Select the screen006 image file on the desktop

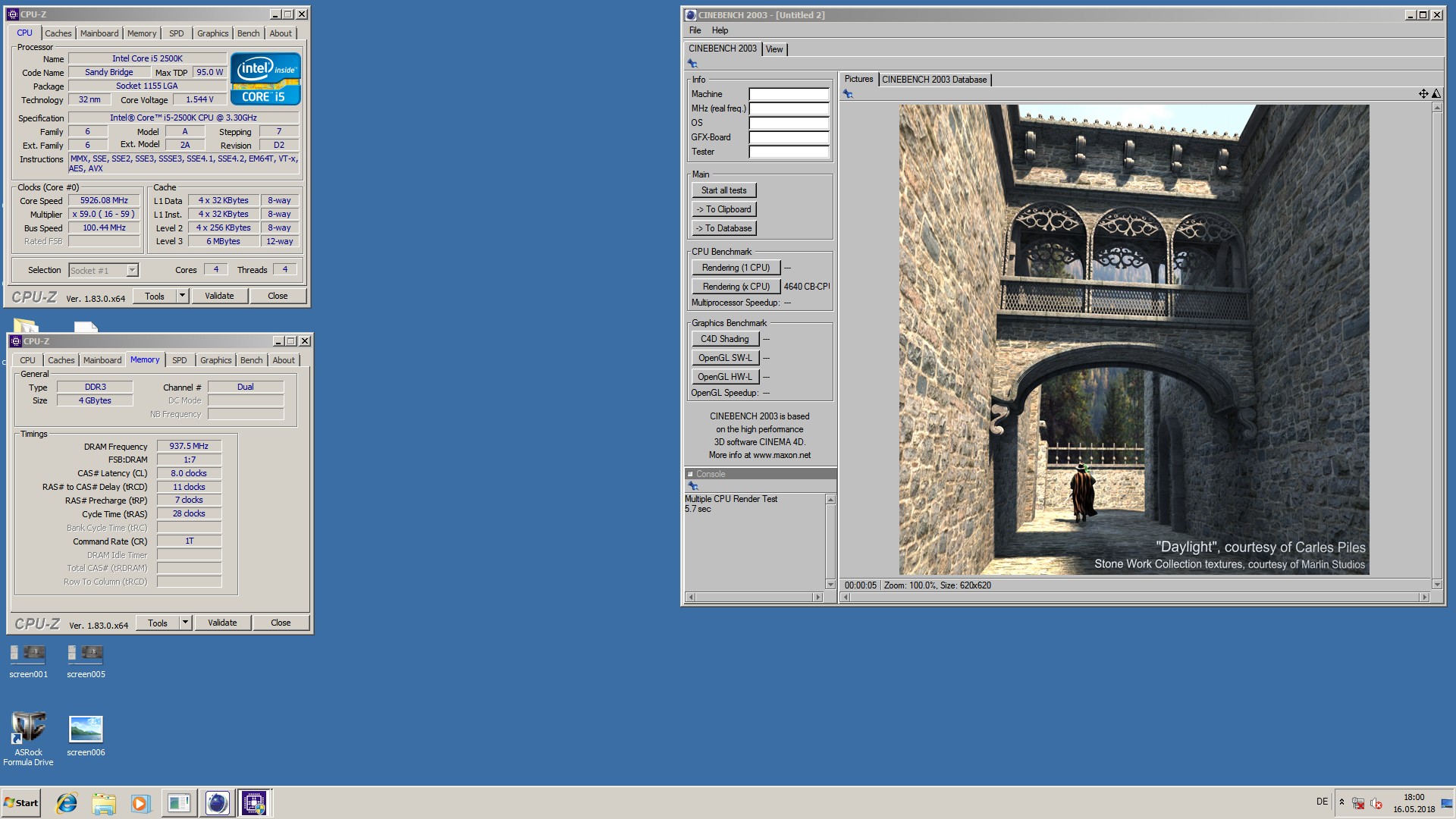point(86,736)
